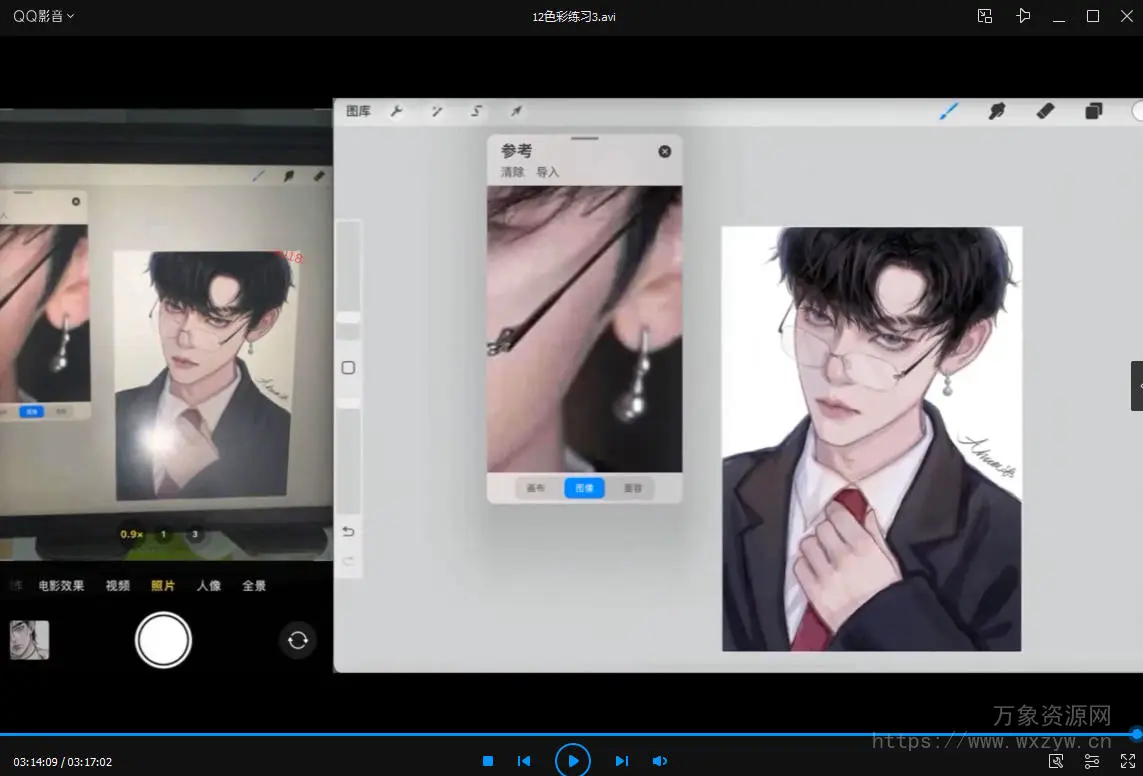The height and width of the screenshot is (776, 1143).
Task: Close the 参考 reference panel
Action: [665, 152]
